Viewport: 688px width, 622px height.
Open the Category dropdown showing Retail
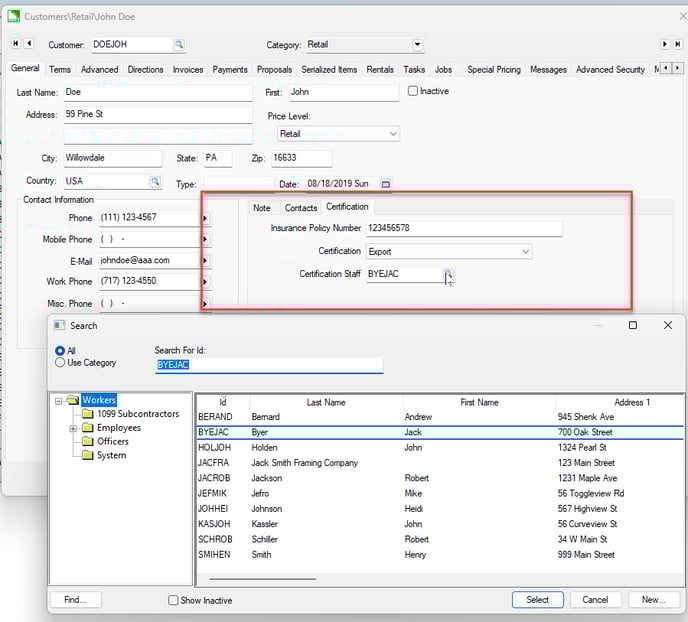[417, 45]
